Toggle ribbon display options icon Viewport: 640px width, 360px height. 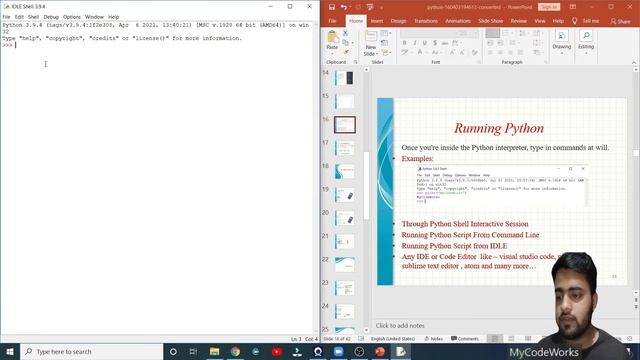click(x=573, y=7)
